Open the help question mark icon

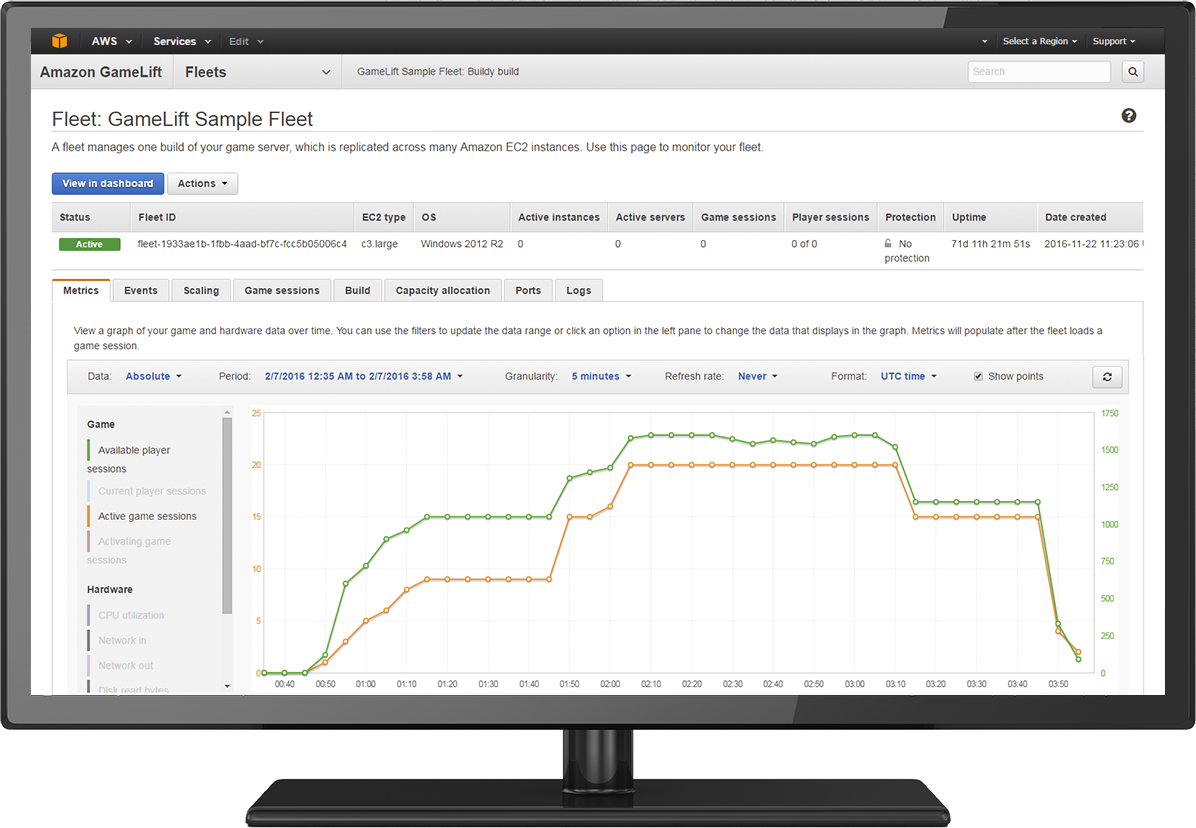[1129, 116]
